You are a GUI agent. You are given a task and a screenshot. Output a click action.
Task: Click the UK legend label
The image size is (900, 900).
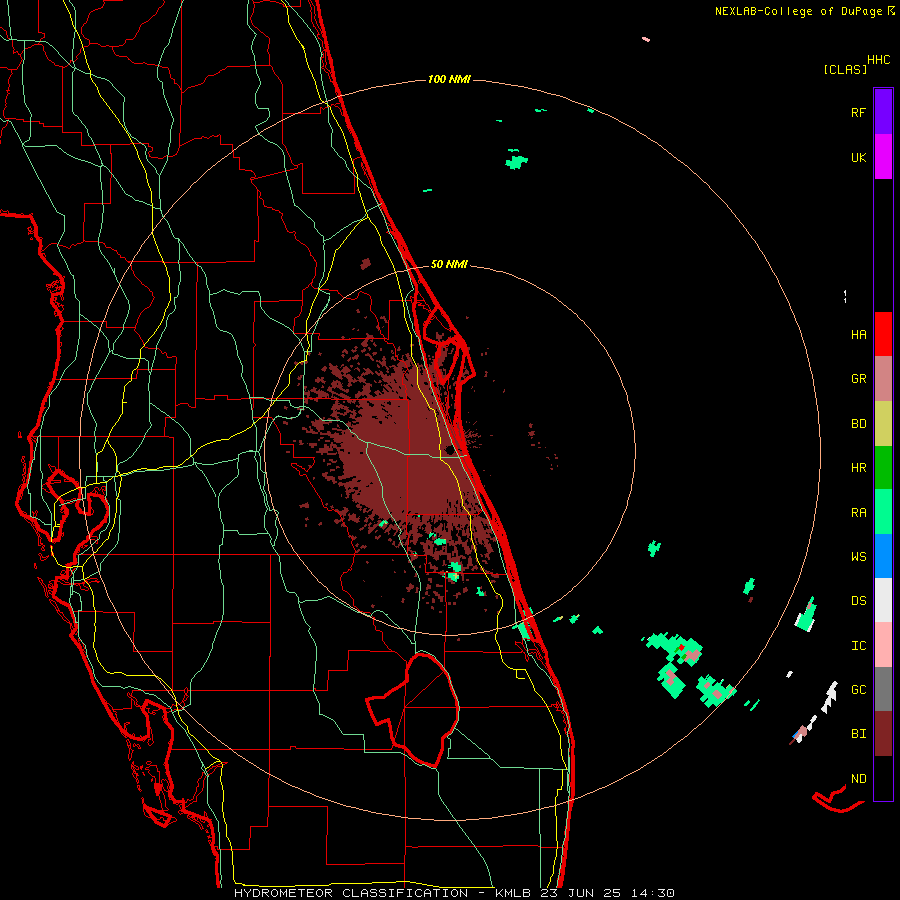pyautogui.click(x=858, y=157)
